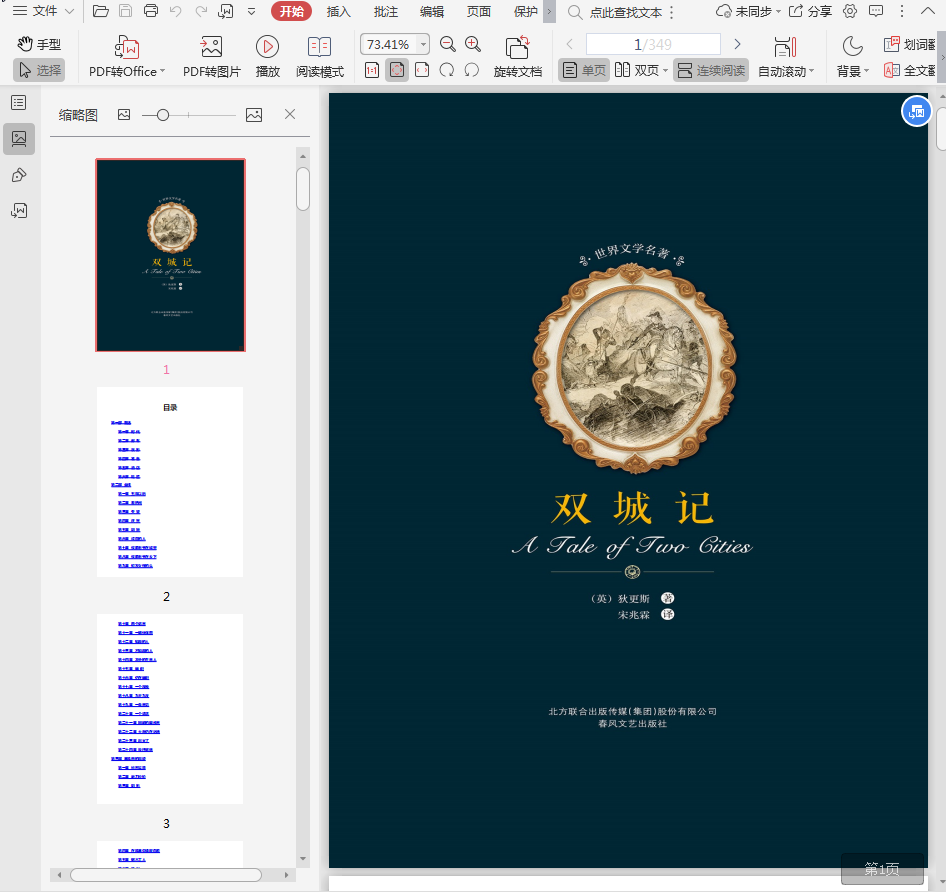Viewport: 946px width, 892px height.
Task: Switch to the 插入 ribbon tab
Action: (x=339, y=11)
